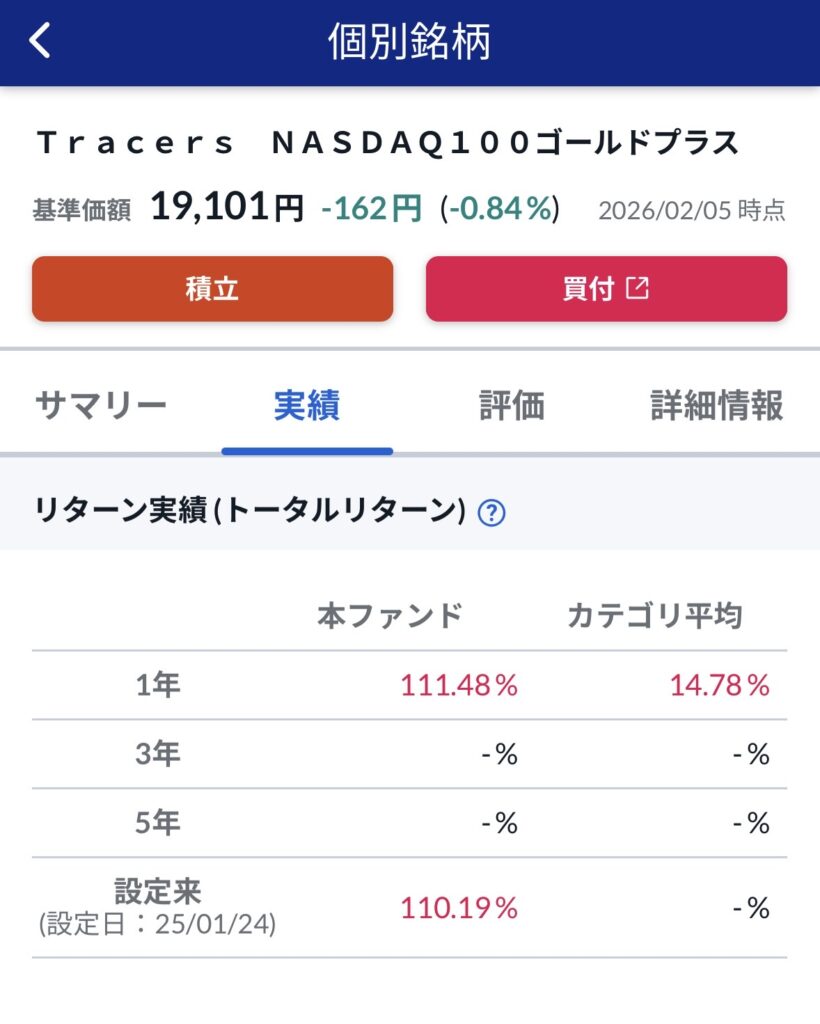820x1024 pixels.
Task: Click the 111.48% one-year fund return
Action: 459,685
